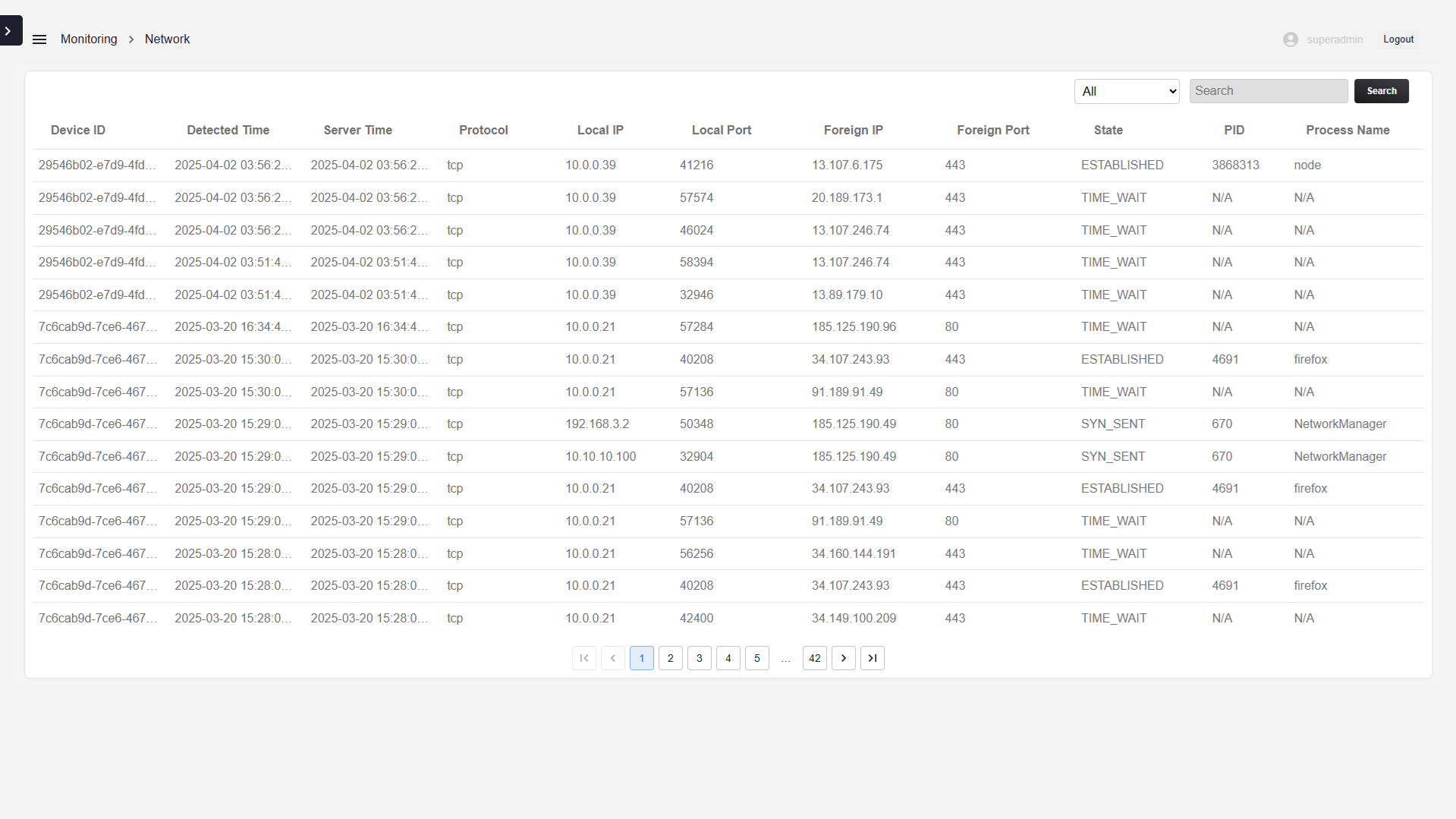Go to the previous page arrow
This screenshot has height=819, width=1456.
[612, 658]
